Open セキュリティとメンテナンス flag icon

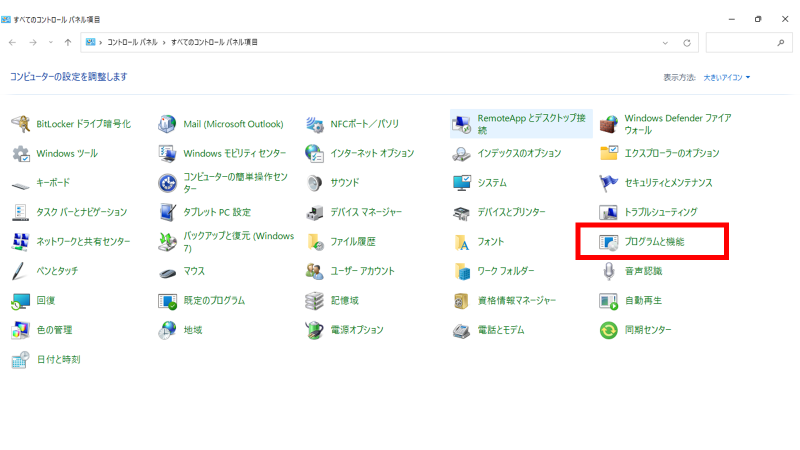[609, 183]
